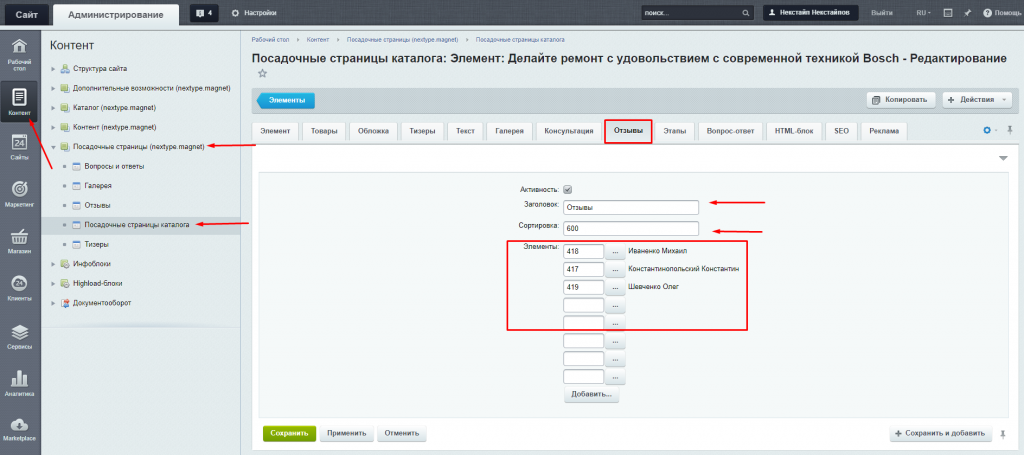Expand Дополнительные возможности (nextype.magnet) node
The width and height of the screenshot is (1024, 455).
tap(54, 88)
